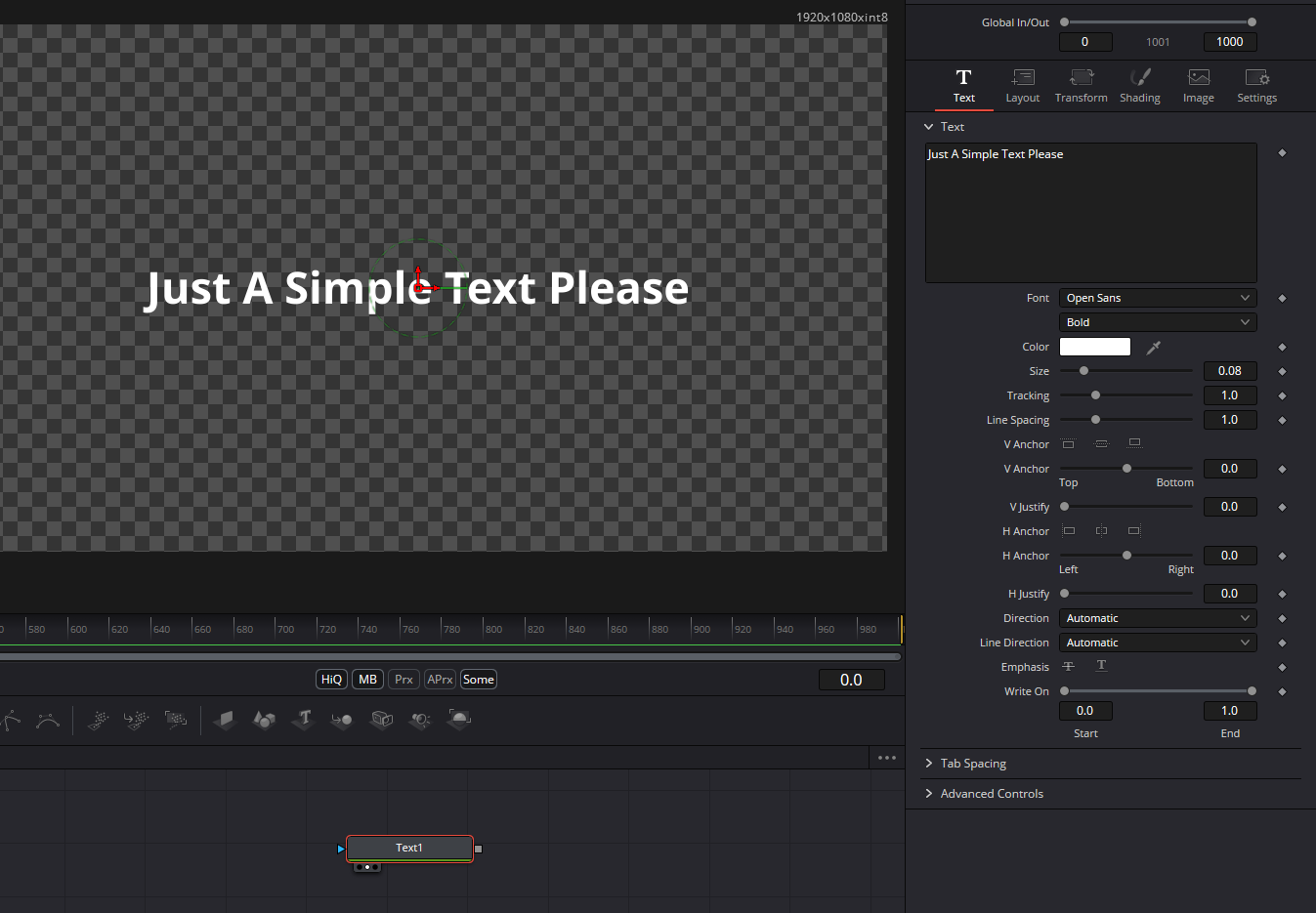Set H Anchor to center alignment
The height and width of the screenshot is (913, 1316).
1101,531
